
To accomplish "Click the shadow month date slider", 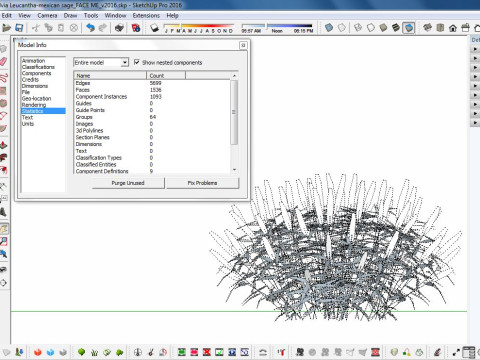I will pos(199,26).
